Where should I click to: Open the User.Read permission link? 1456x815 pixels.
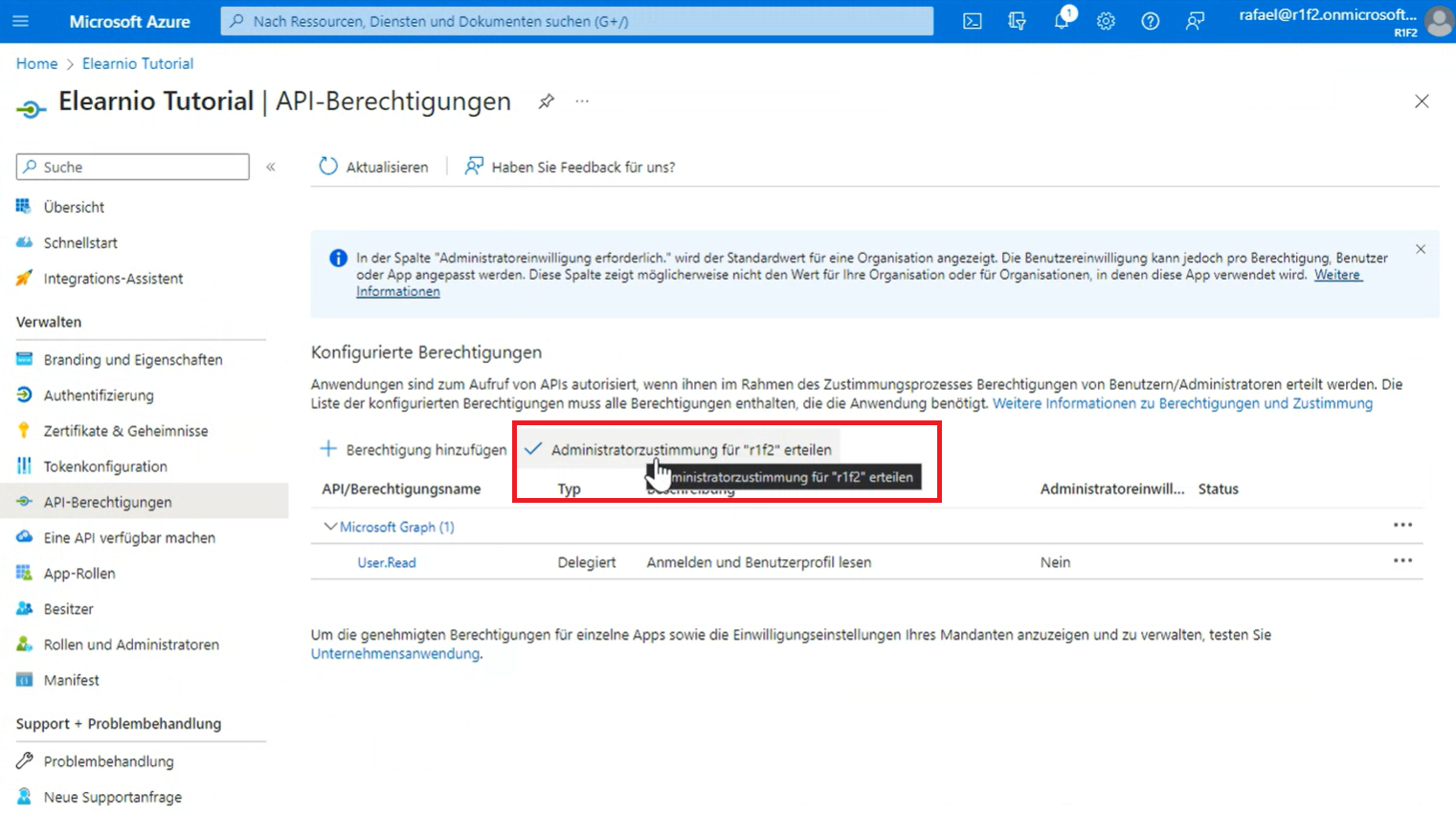(387, 562)
